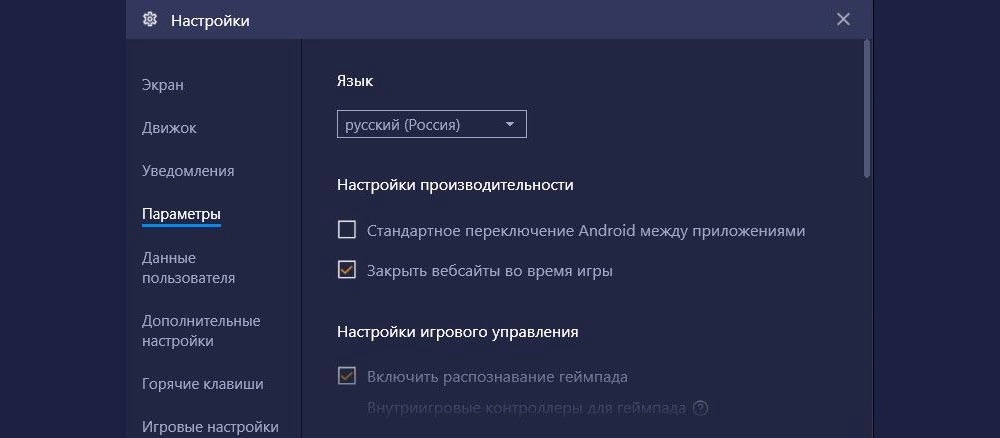Image resolution: width=1000 pixels, height=438 pixels.
Task: Open the русский (Россия) language combo box
Action: [432, 124]
